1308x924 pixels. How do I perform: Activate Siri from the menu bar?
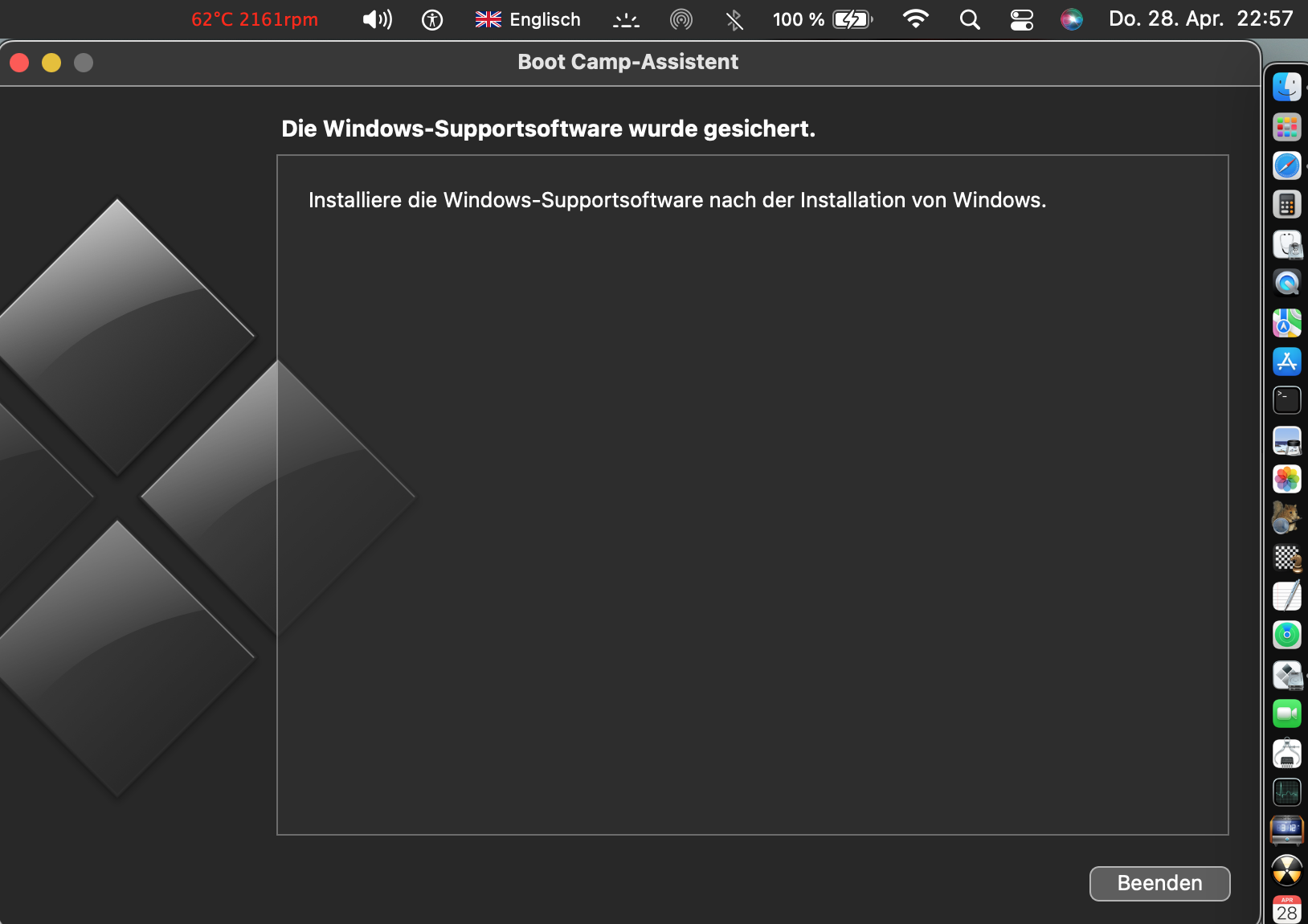[1072, 19]
